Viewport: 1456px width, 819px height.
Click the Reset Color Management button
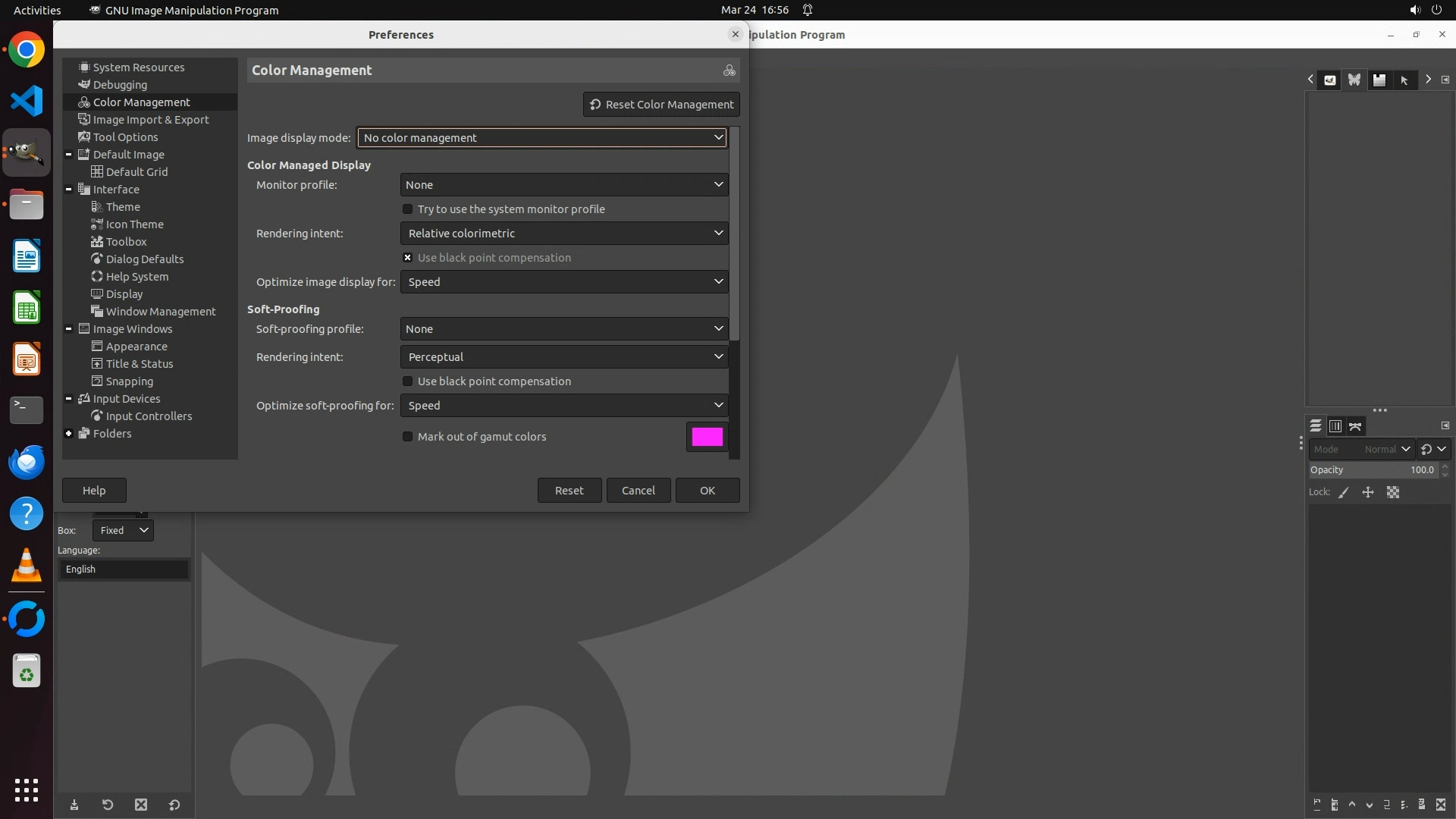click(661, 105)
